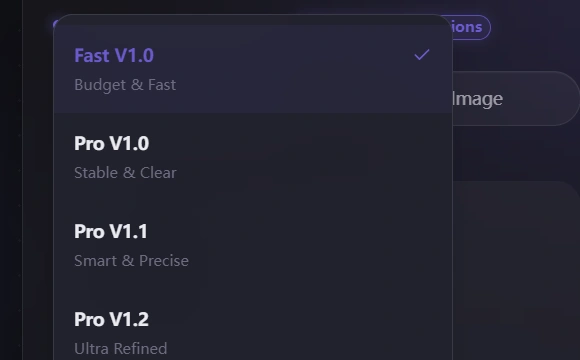Click the partially hidden purple pill ending in 'ions'
Viewport: 580px width, 360px height.
[x=471, y=27]
